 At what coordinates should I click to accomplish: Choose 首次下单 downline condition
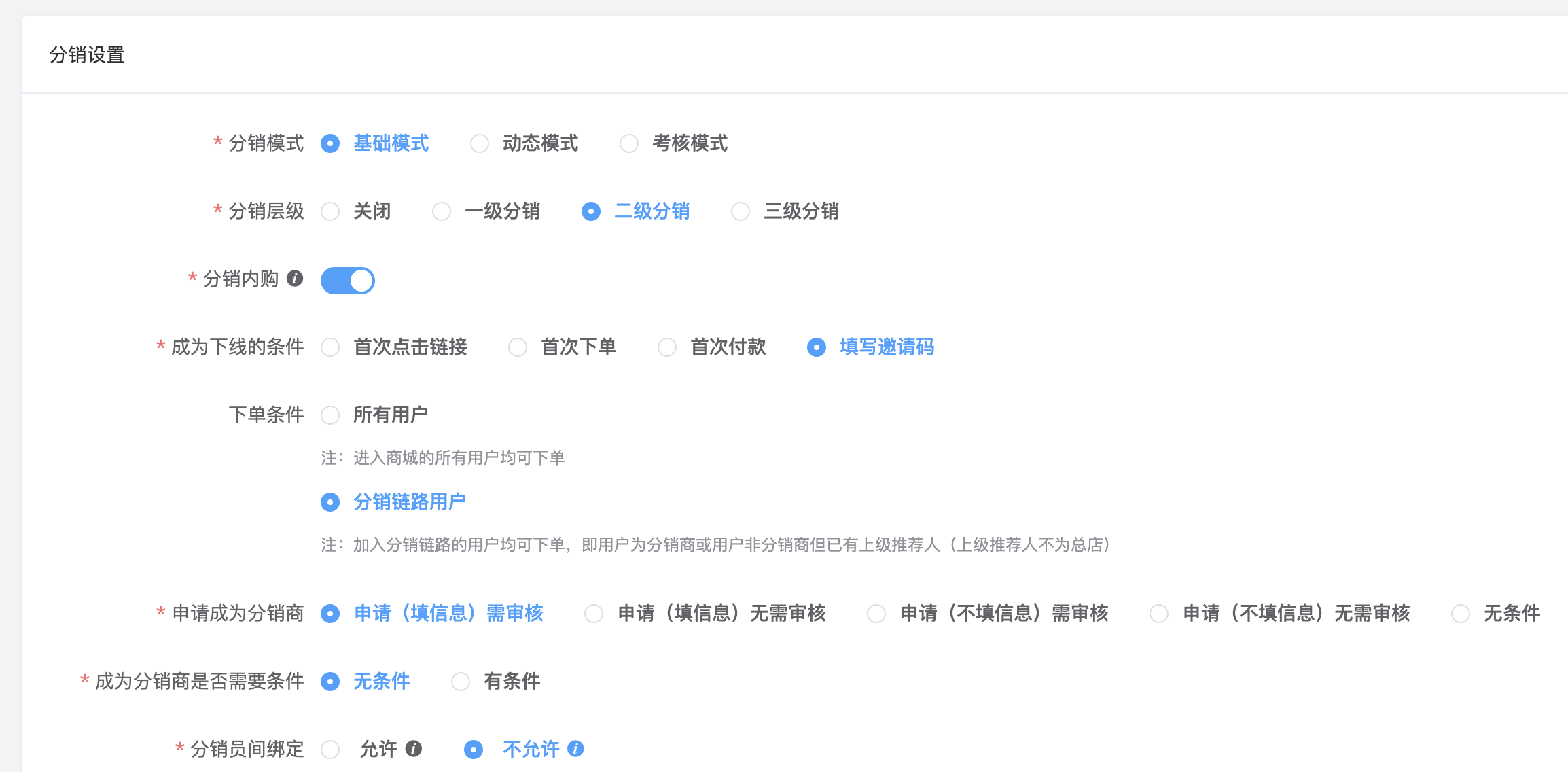pos(518,347)
